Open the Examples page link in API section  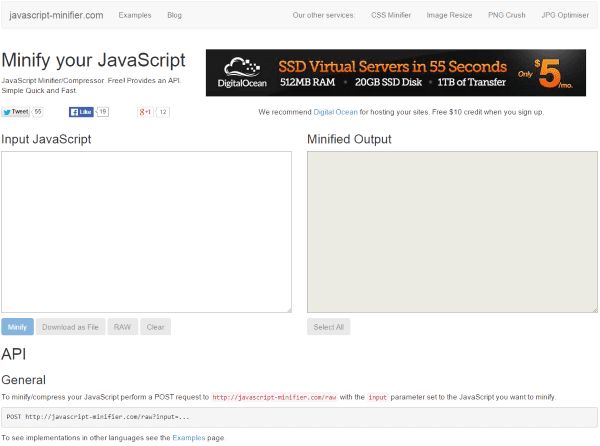click(x=189, y=438)
